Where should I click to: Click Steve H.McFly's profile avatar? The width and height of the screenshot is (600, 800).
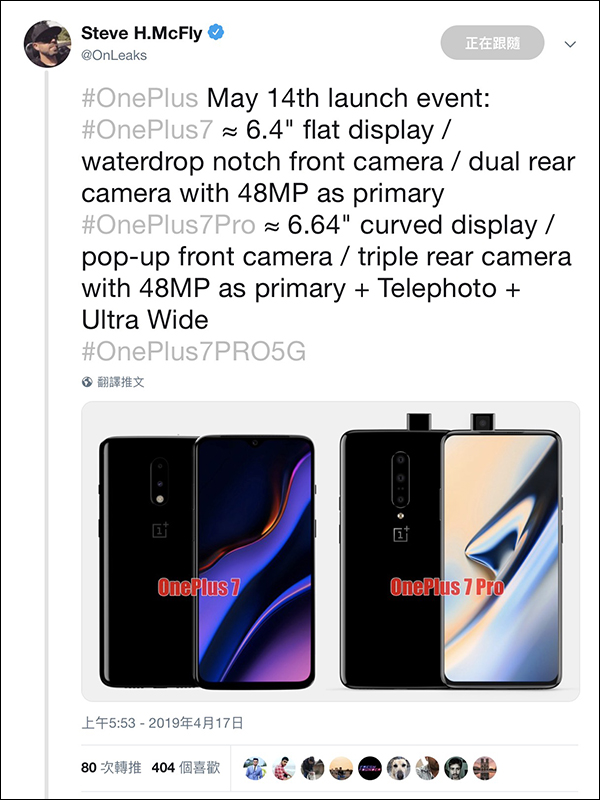click(46, 44)
